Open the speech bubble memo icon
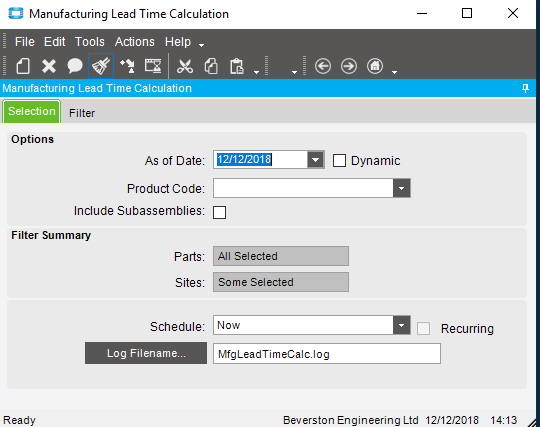This screenshot has height=427, width=540. pyautogui.click(x=75, y=66)
